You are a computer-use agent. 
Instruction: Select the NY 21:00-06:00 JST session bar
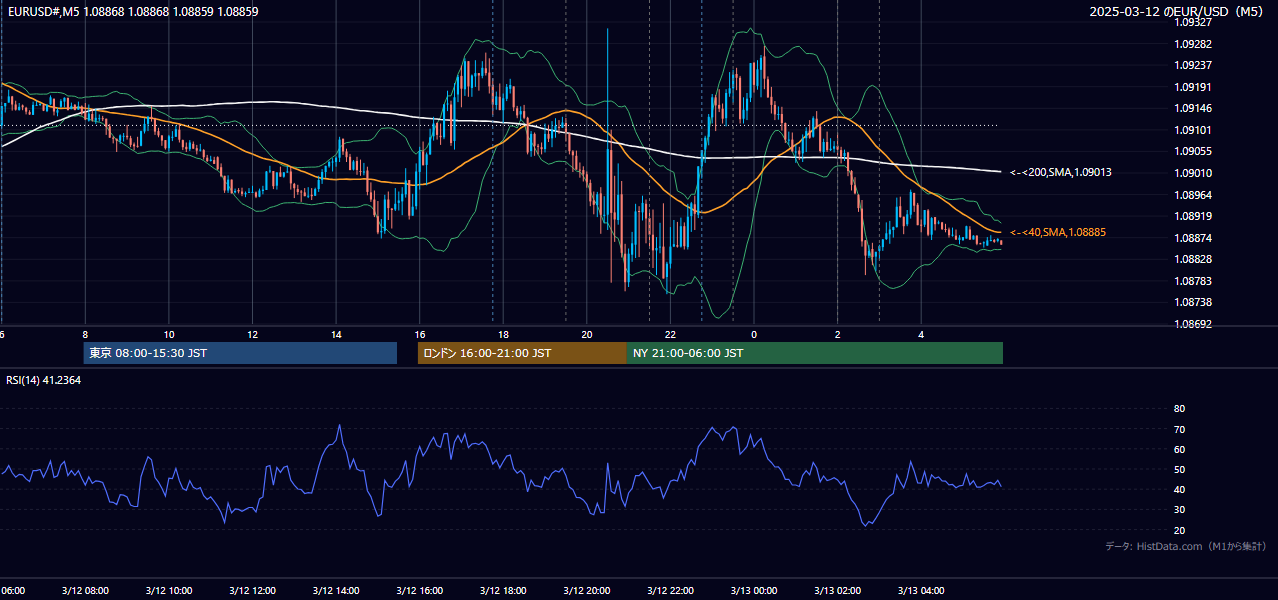click(815, 353)
